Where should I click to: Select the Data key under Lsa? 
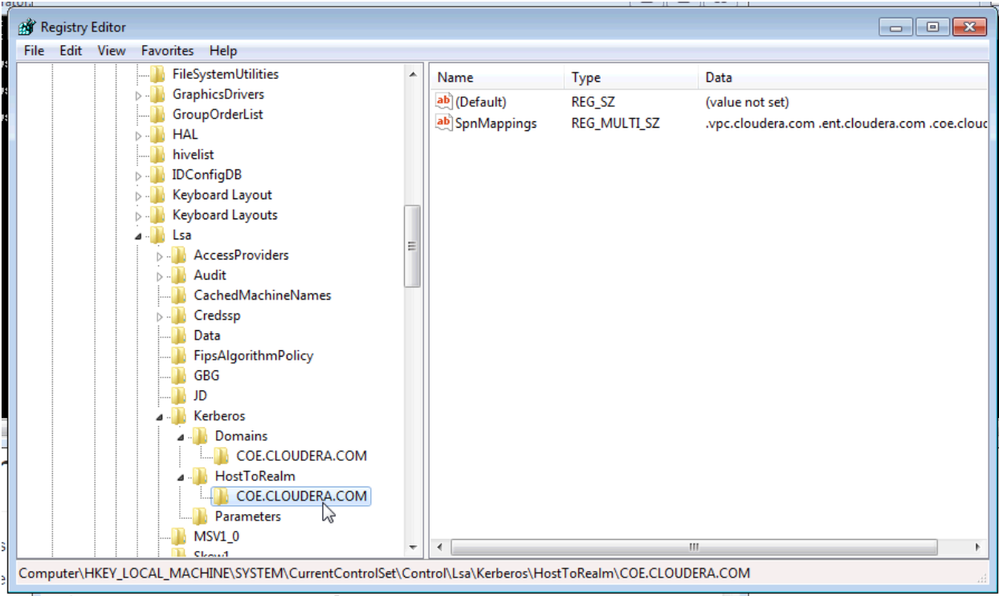click(x=207, y=335)
